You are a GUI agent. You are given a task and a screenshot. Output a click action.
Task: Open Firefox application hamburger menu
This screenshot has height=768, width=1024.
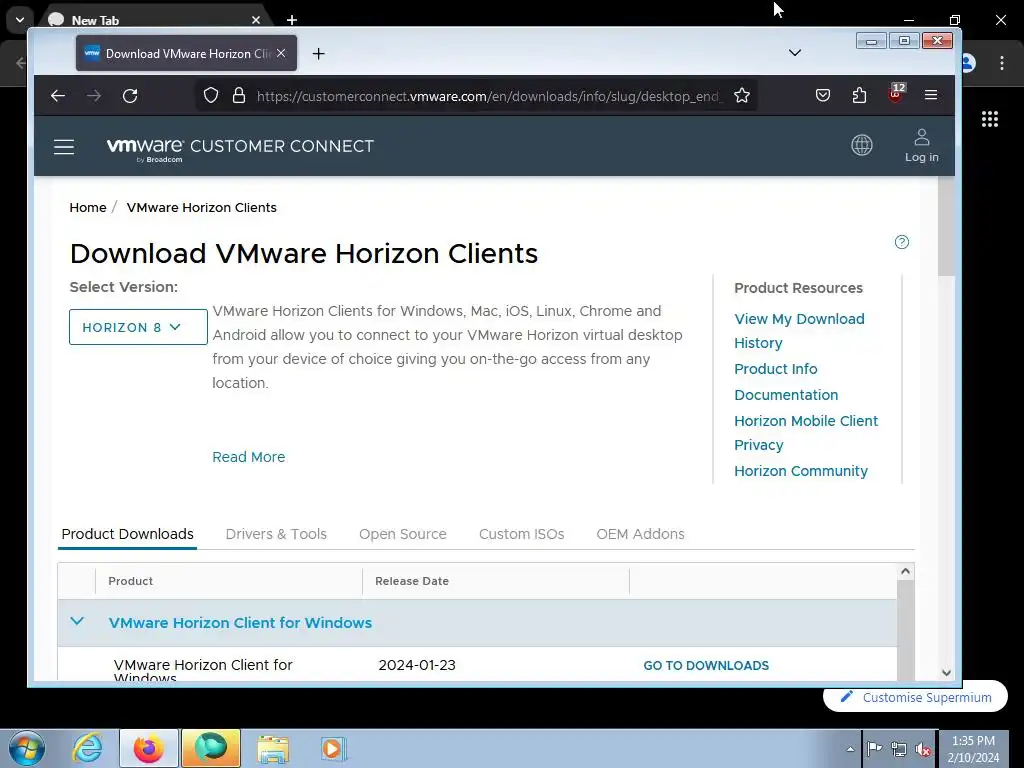click(x=931, y=95)
